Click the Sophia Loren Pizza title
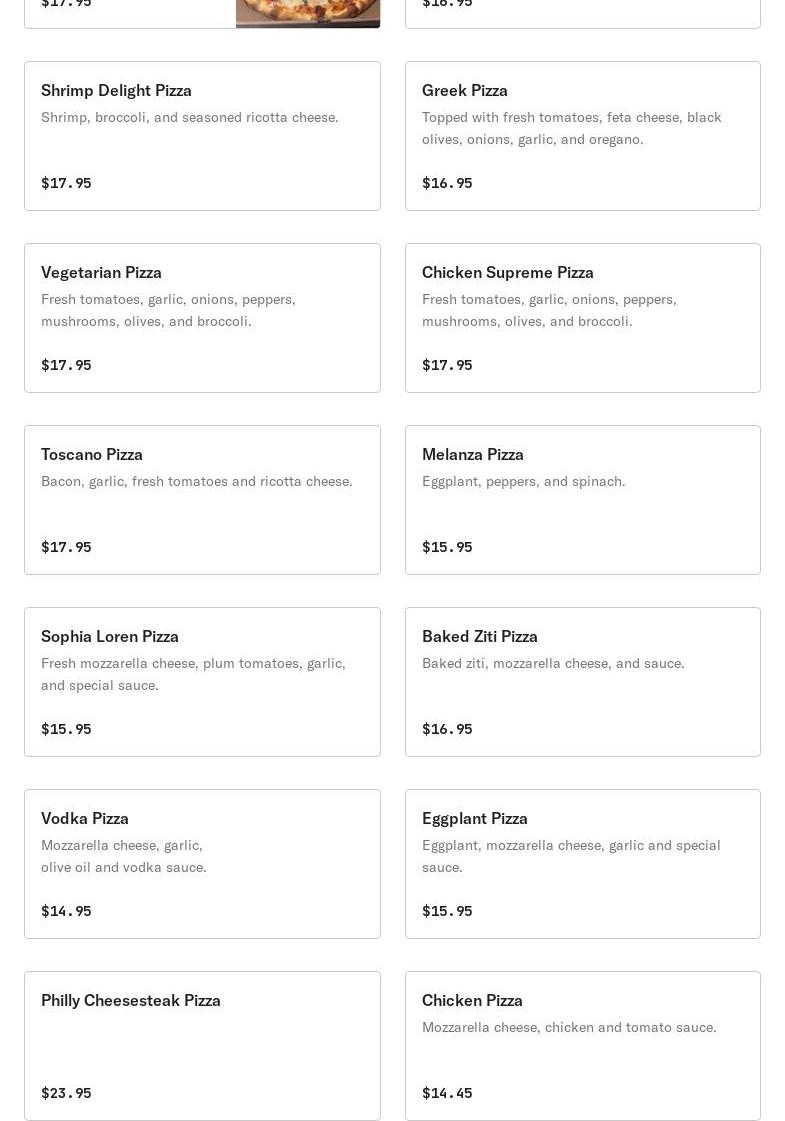This screenshot has height=1121, width=785. pyautogui.click(x=110, y=636)
